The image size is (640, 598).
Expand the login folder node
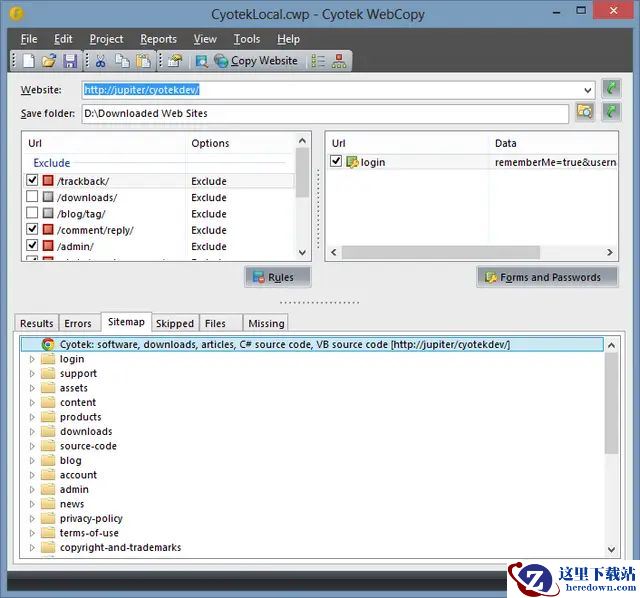pos(32,360)
